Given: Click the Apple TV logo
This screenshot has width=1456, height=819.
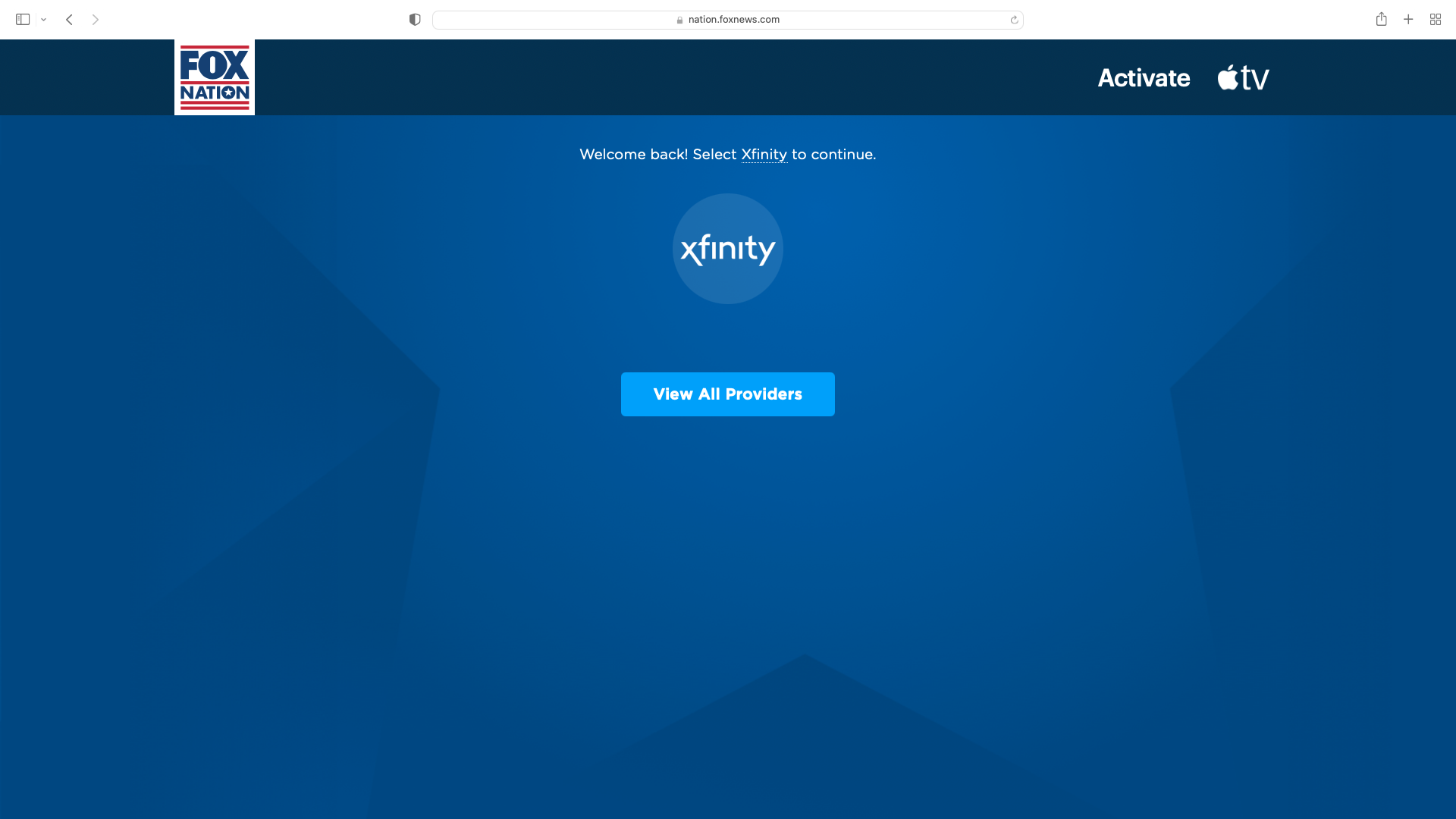Looking at the screenshot, I should tap(1244, 77).
